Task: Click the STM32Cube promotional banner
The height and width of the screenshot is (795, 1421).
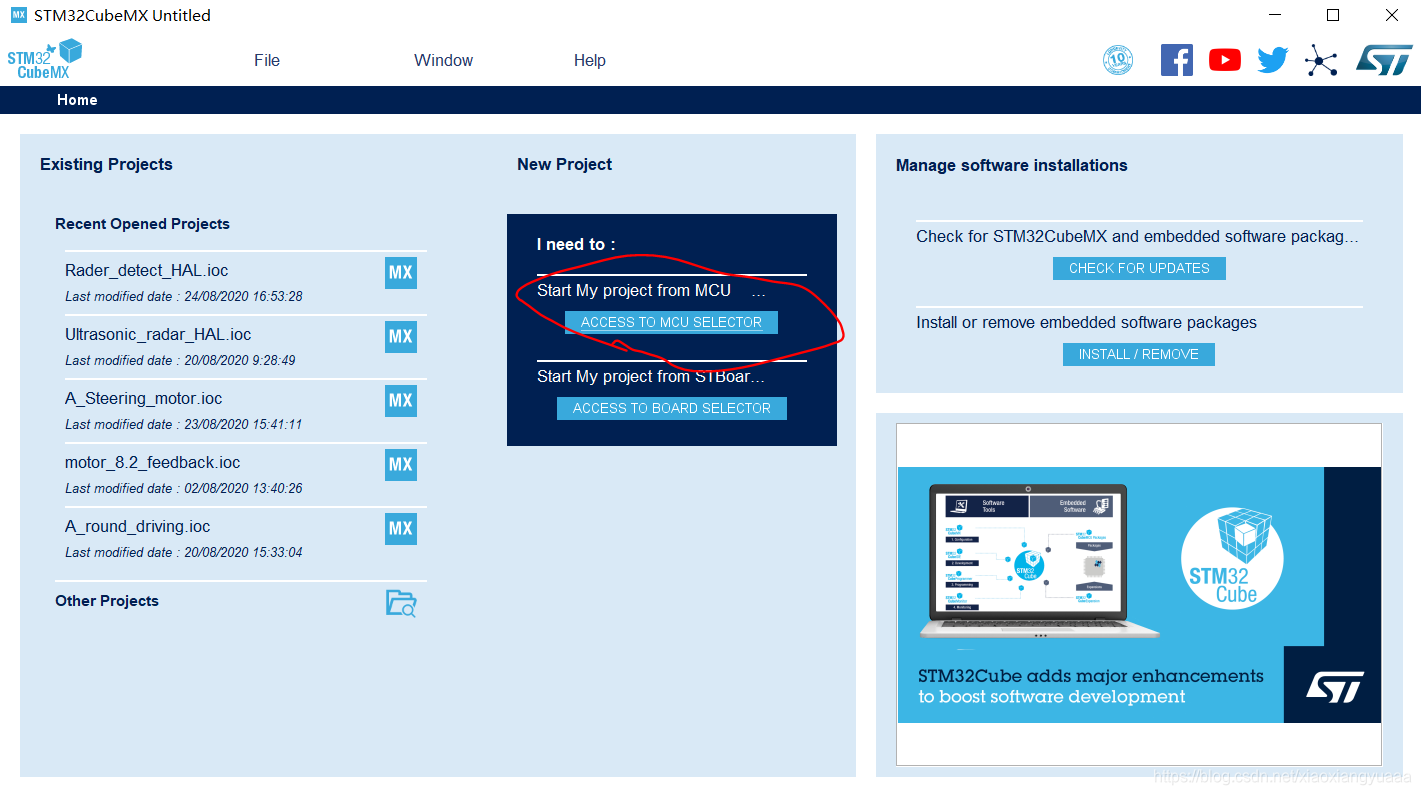Action: click(x=1139, y=595)
